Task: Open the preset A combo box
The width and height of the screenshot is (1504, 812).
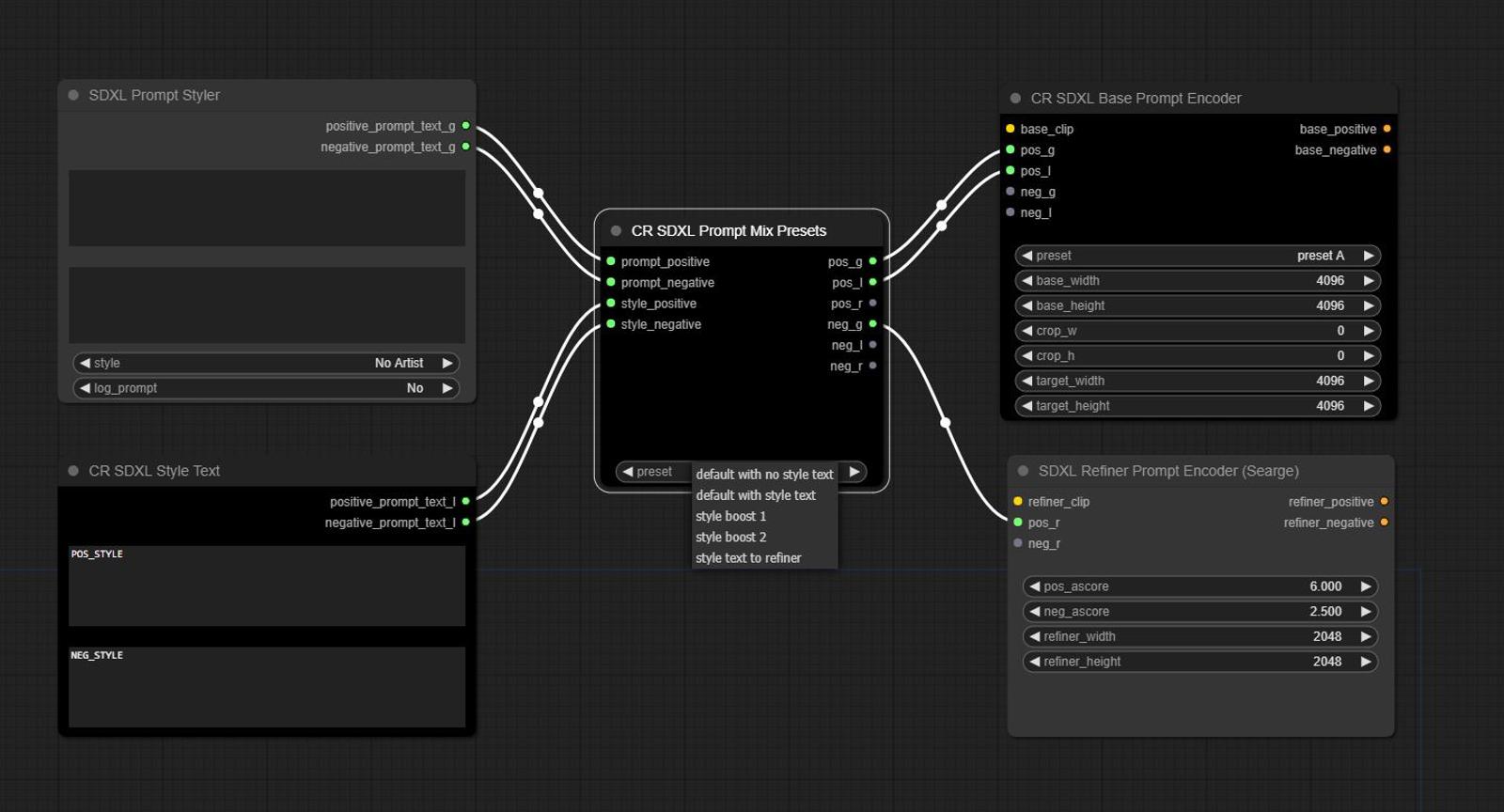Action: pyautogui.click(x=1198, y=256)
